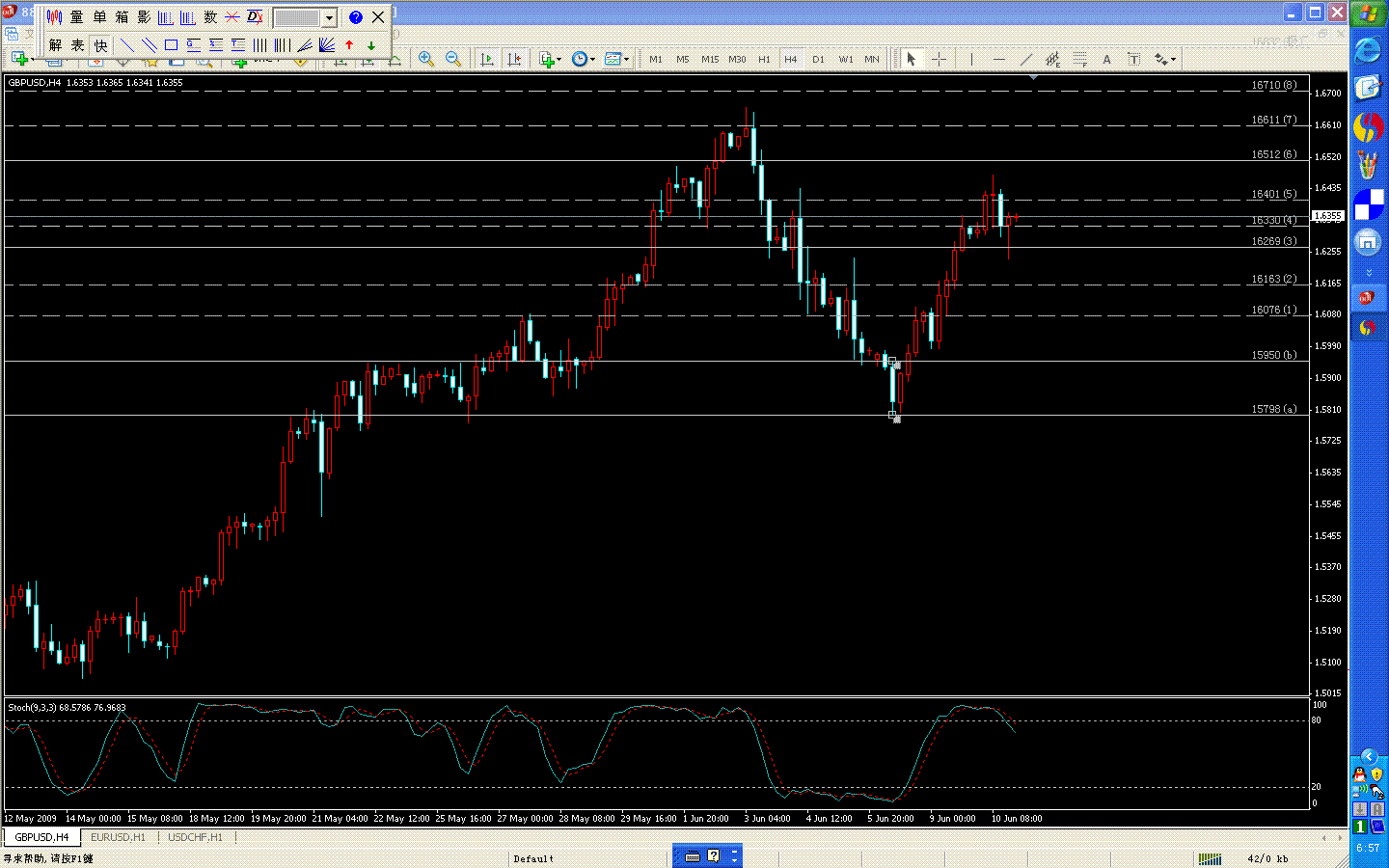Image resolution: width=1389 pixels, height=868 pixels.
Task: Select the text A tool
Action: 1106,59
